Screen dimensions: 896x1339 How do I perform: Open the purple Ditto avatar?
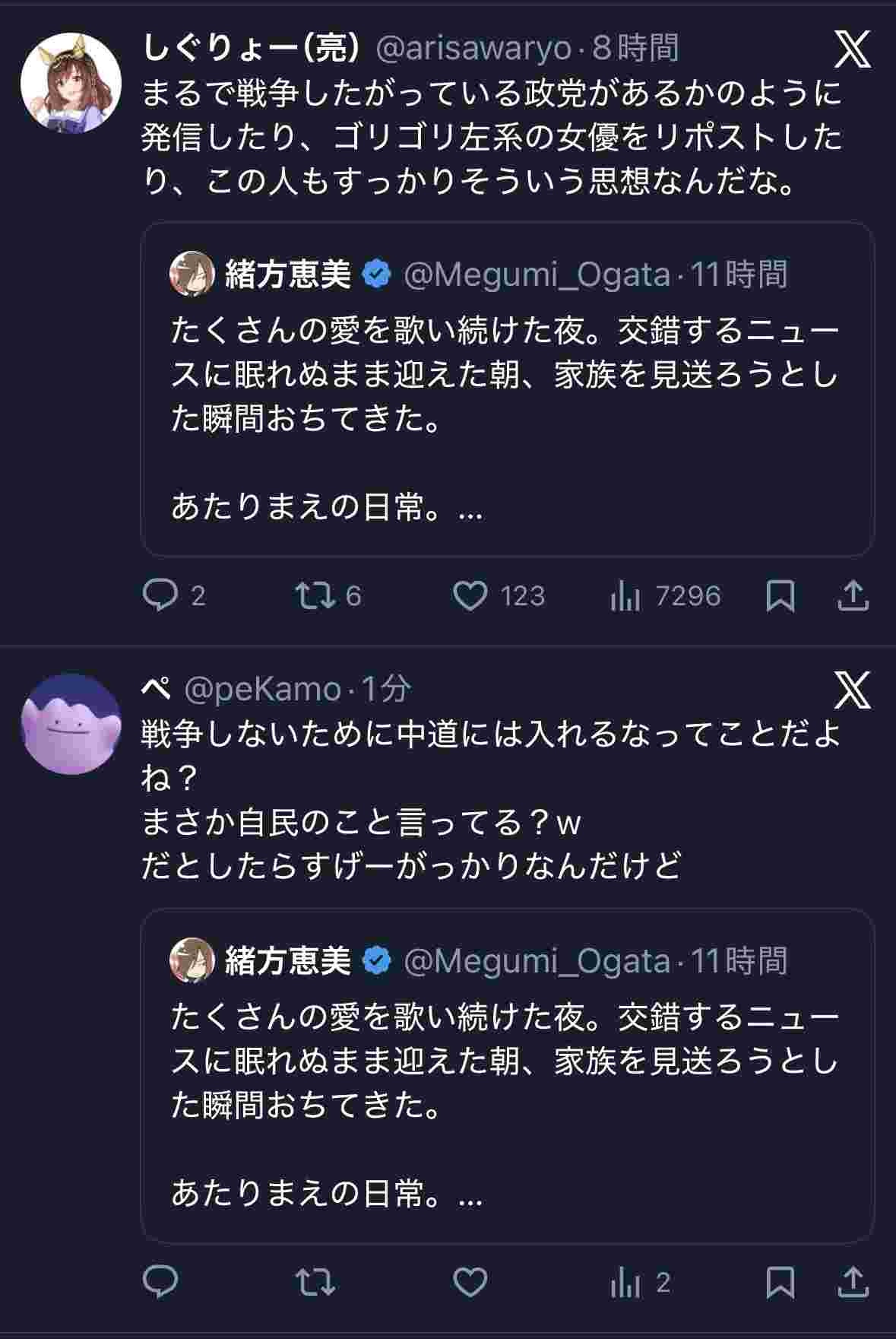71,723
